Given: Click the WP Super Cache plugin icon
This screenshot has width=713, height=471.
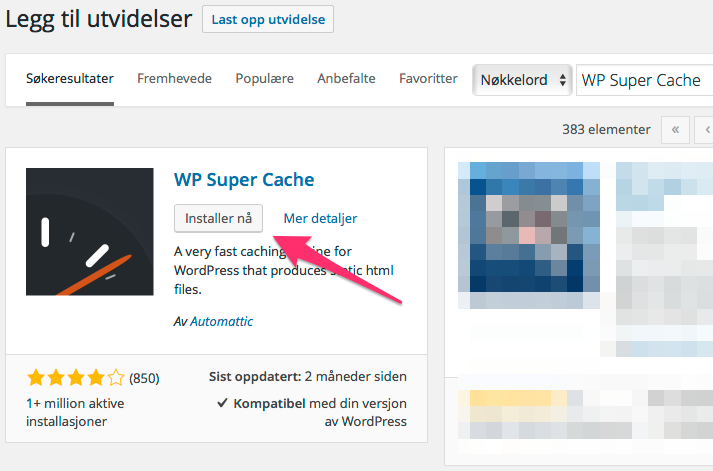Looking at the screenshot, I should (x=90, y=232).
